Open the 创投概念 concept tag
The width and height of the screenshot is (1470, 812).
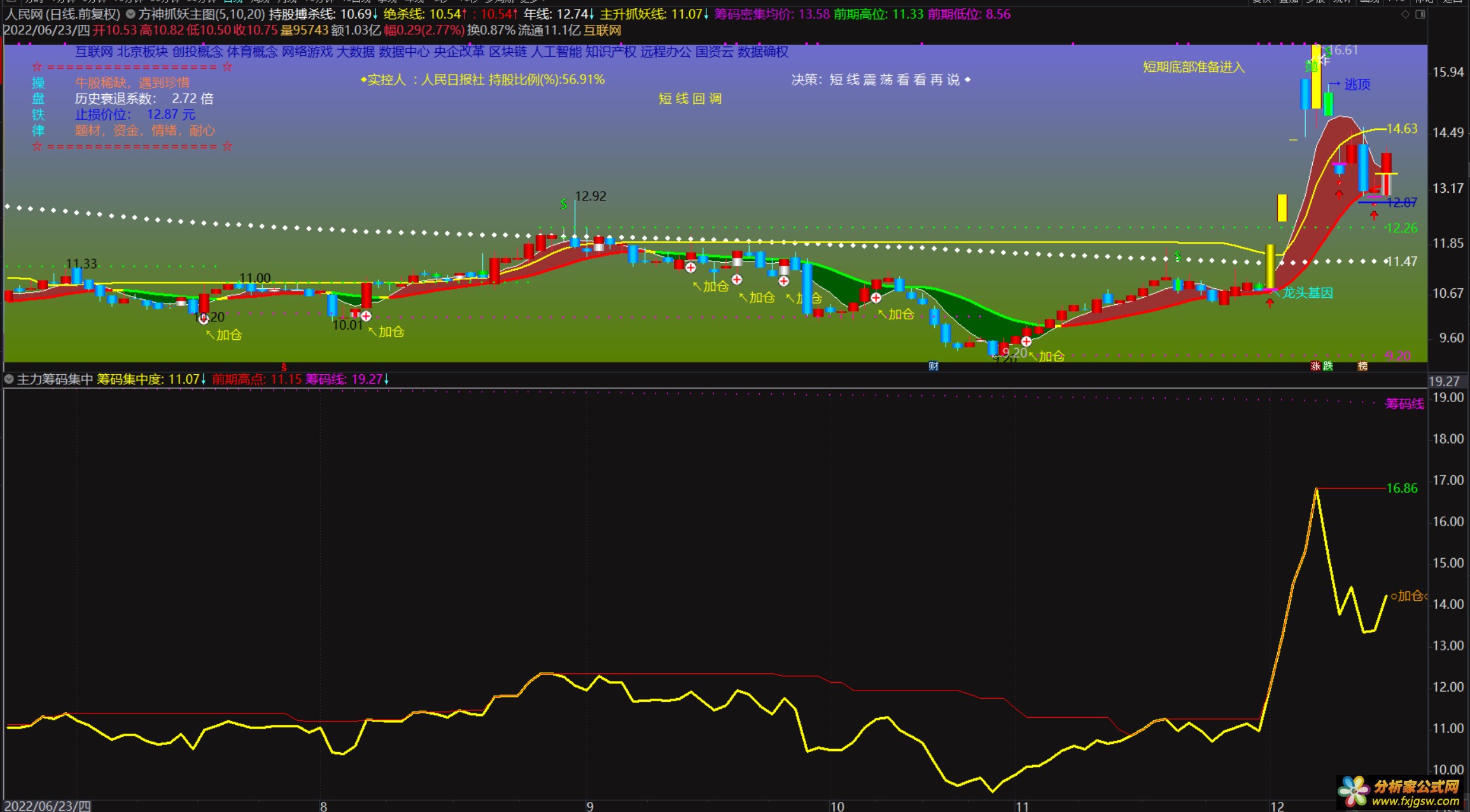pos(197,52)
